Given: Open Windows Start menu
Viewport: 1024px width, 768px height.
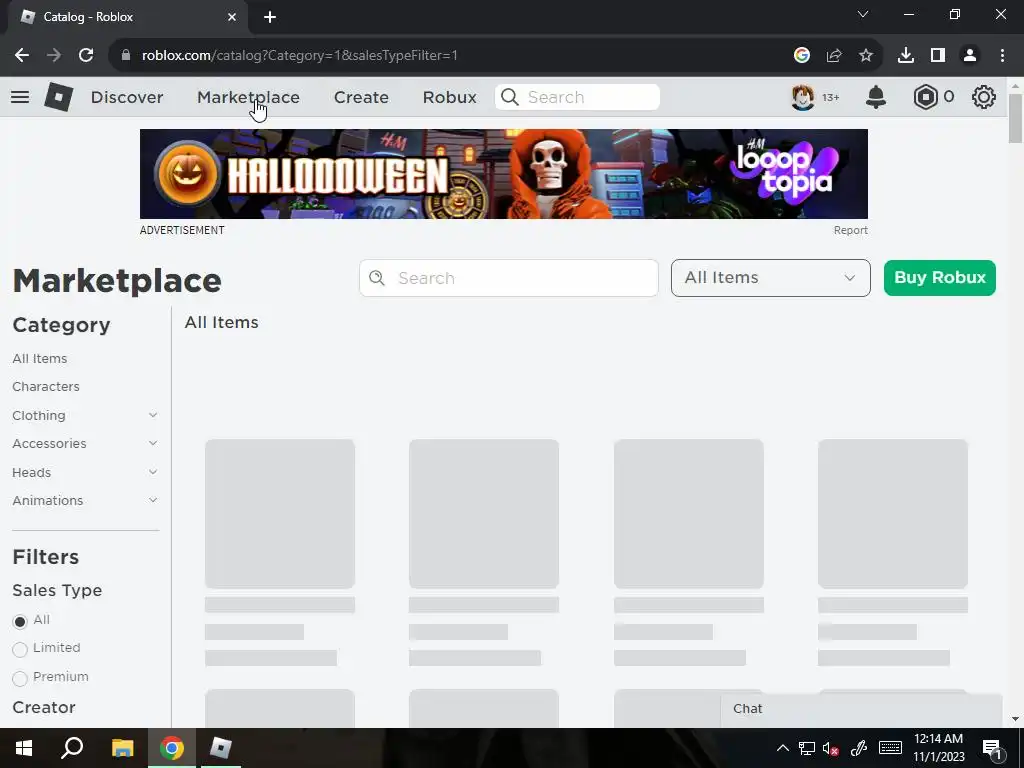Looking at the screenshot, I should tap(24, 748).
